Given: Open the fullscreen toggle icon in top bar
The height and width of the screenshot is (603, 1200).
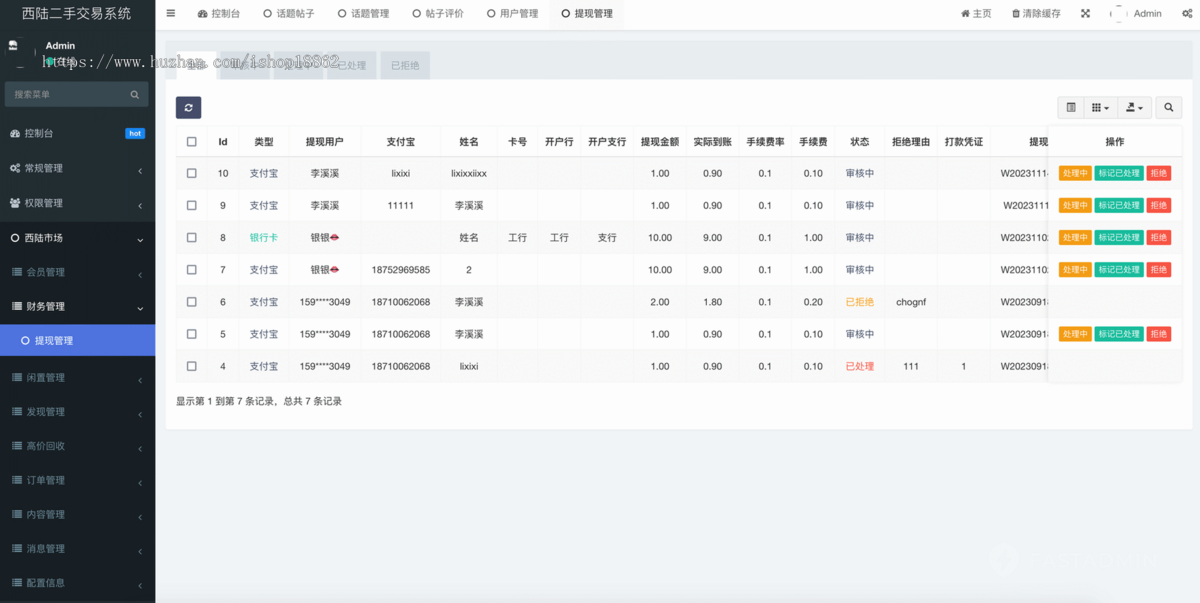Looking at the screenshot, I should pyautogui.click(x=1086, y=13).
